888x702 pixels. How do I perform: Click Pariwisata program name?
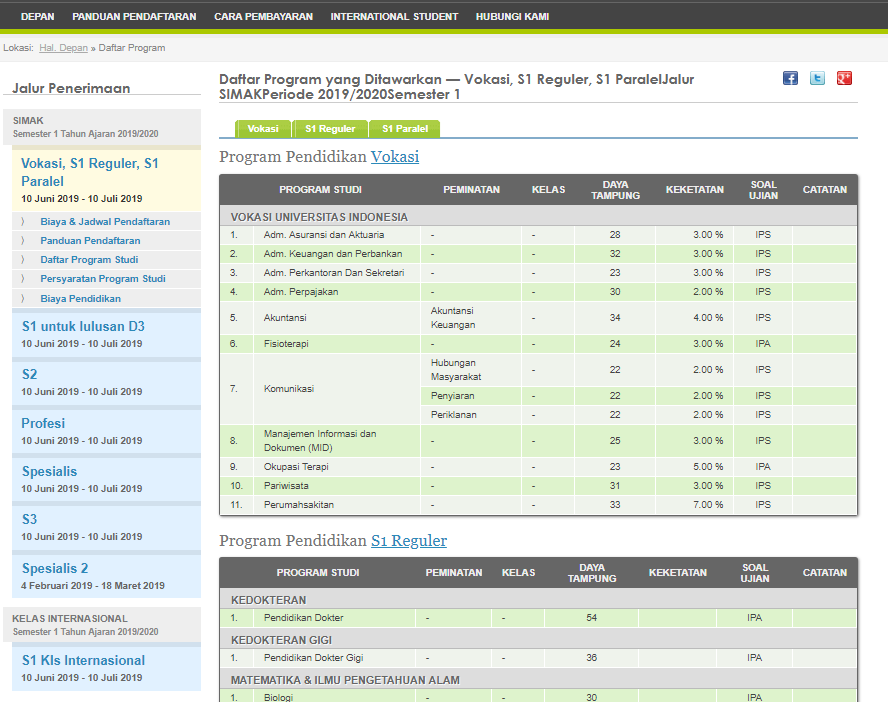[x=286, y=486]
